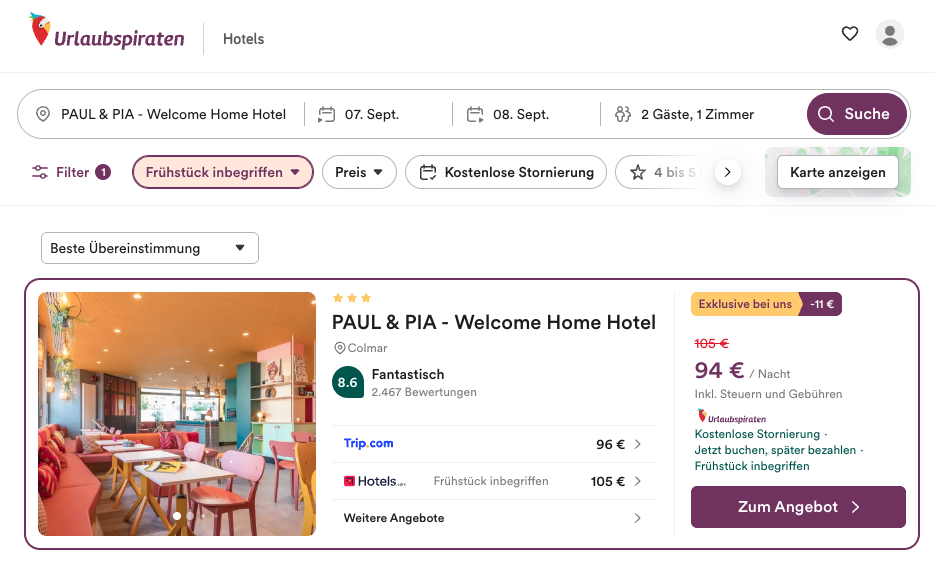Toggle Frühstück inbegriffen filter chip

click(x=222, y=172)
